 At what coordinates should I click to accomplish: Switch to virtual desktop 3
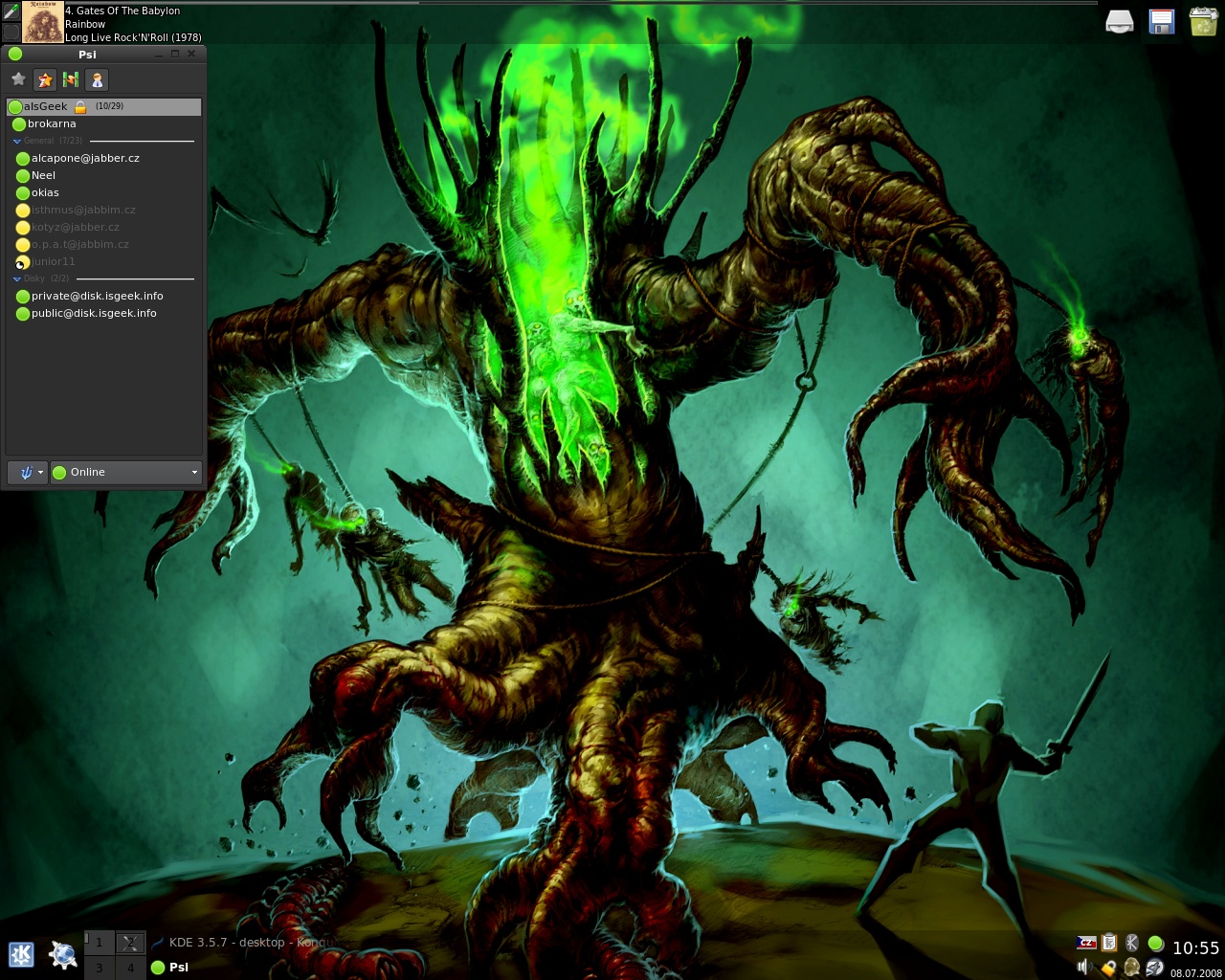pyautogui.click(x=99, y=968)
